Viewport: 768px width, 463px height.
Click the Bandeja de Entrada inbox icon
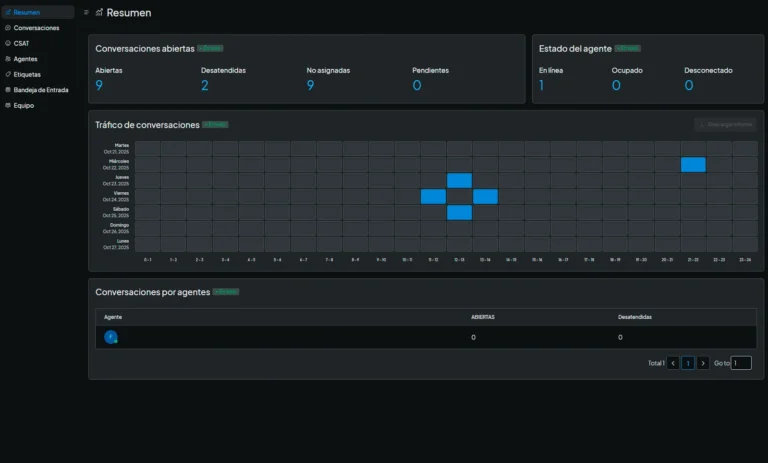(8, 89)
